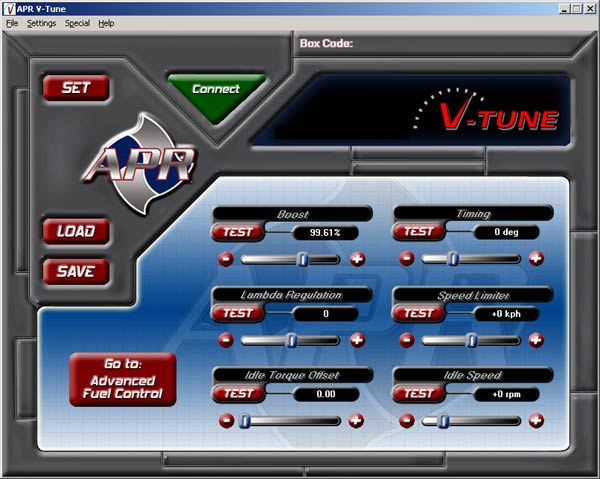
Task: Click the Lambda Regulation slider handle
Action: coord(292,341)
